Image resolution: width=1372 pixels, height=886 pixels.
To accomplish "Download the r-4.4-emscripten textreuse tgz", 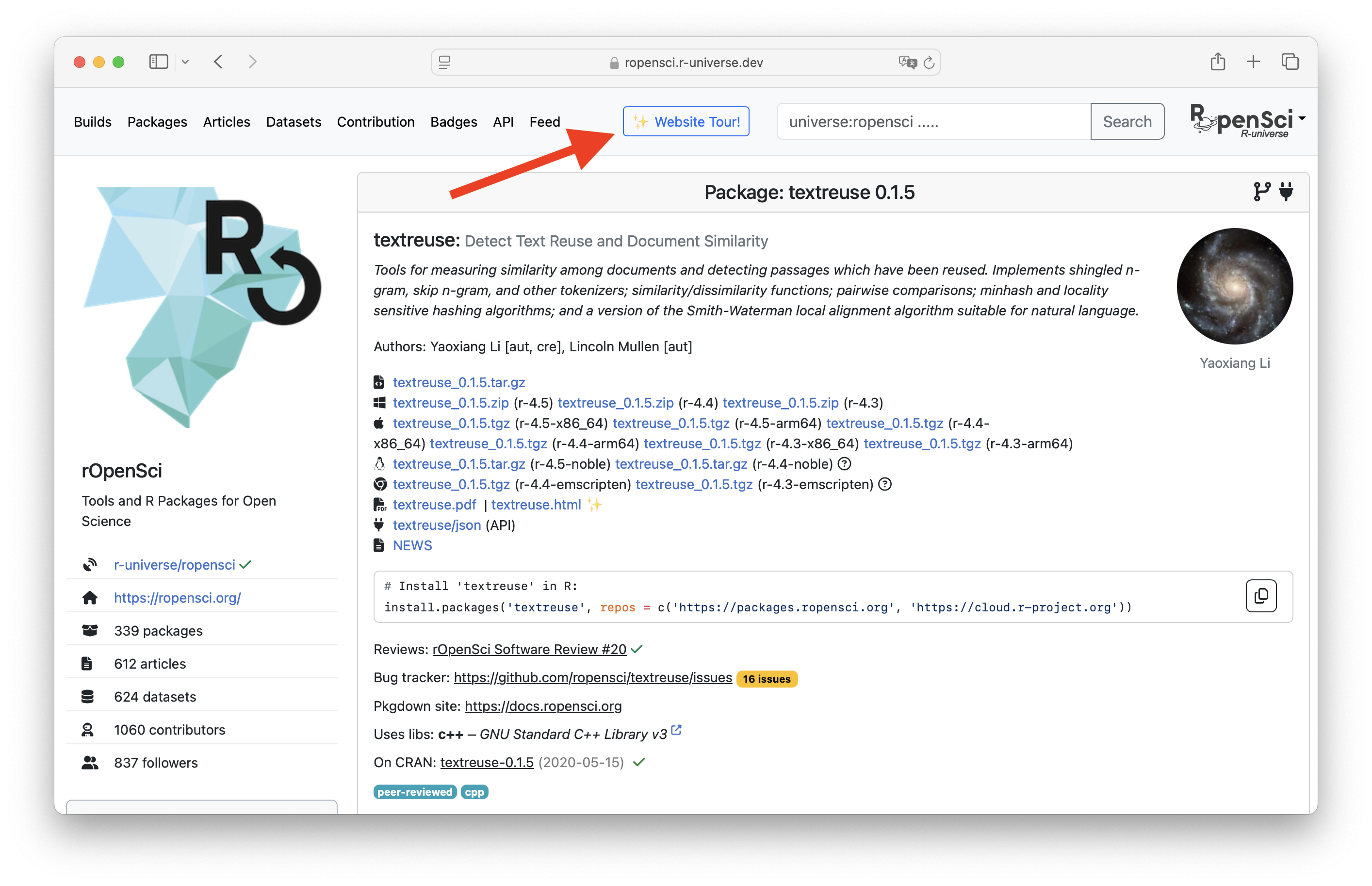I will pos(451,484).
